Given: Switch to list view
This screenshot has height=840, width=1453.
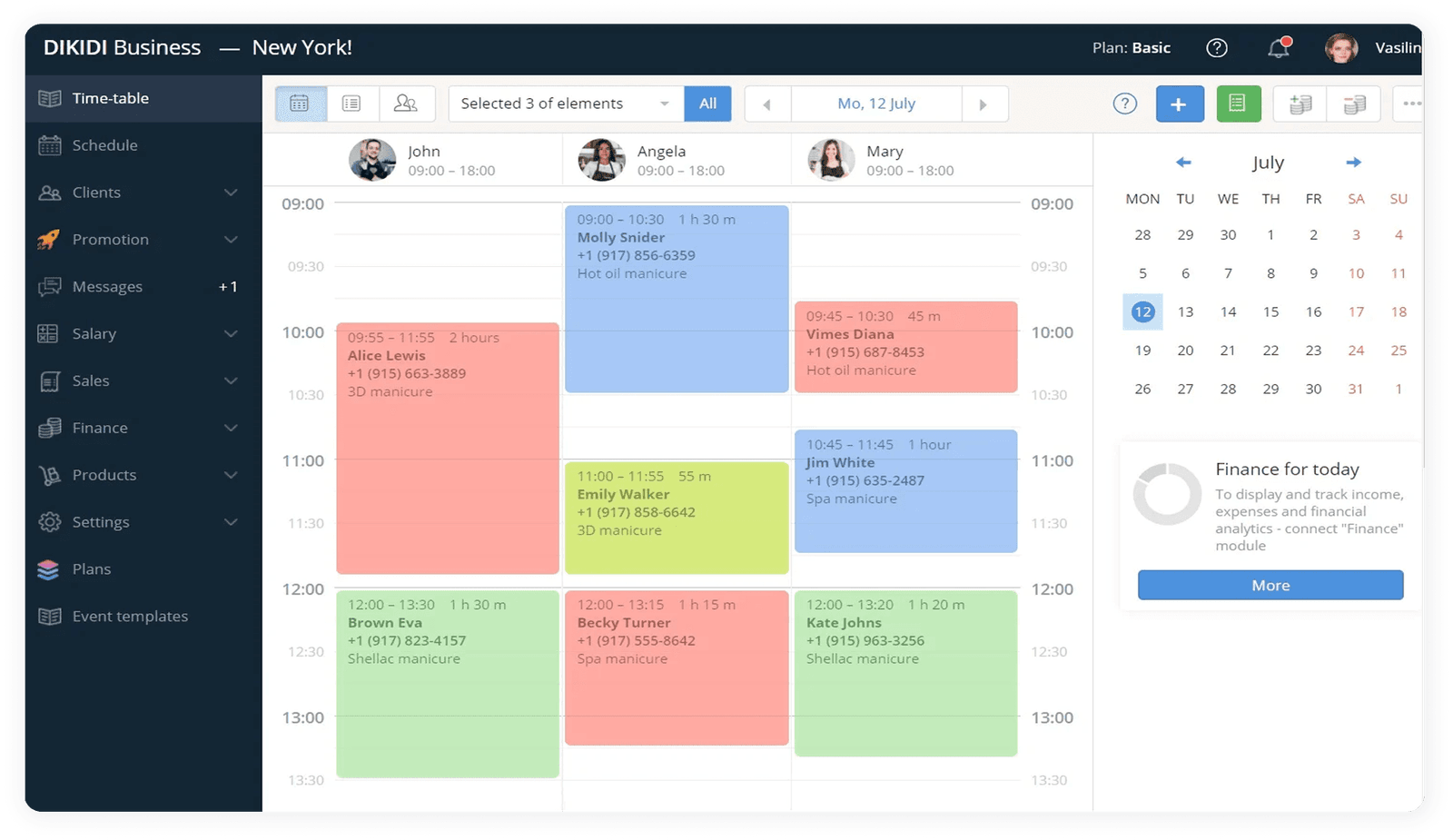Looking at the screenshot, I should (x=351, y=104).
